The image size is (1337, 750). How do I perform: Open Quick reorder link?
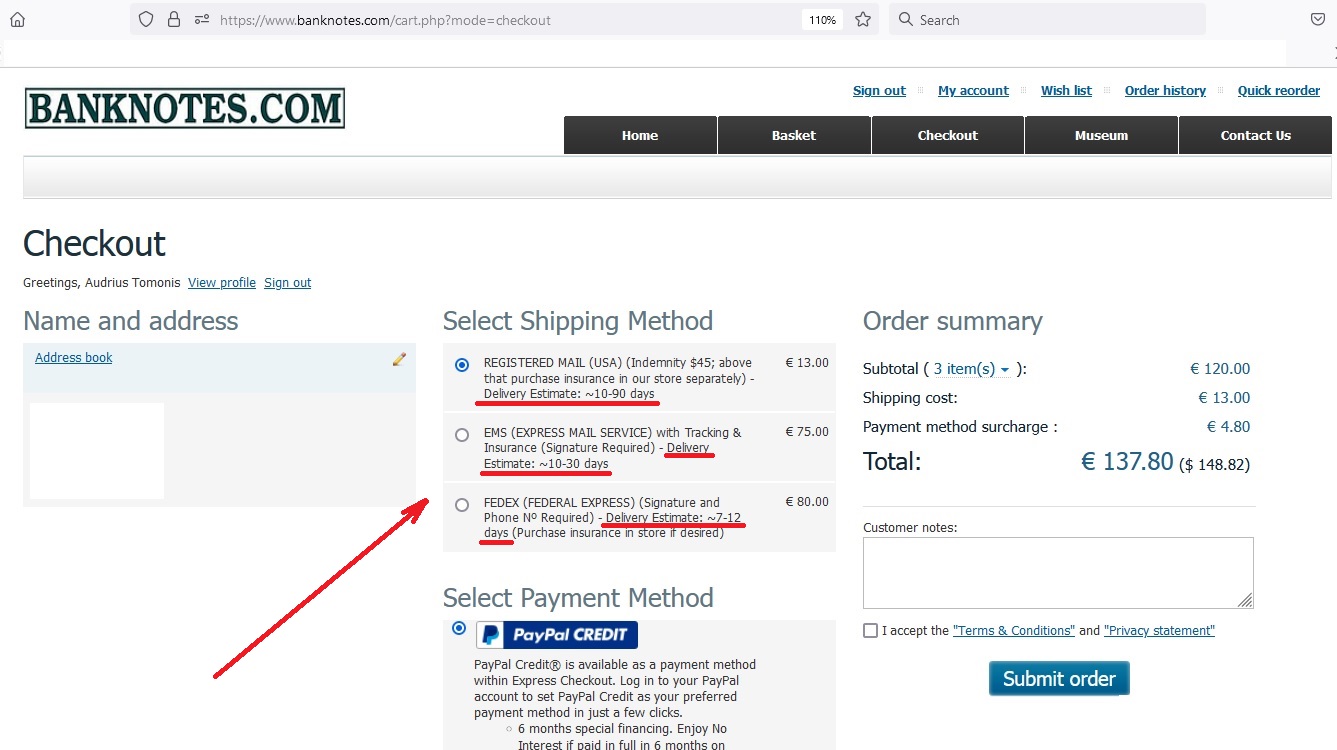point(1279,90)
